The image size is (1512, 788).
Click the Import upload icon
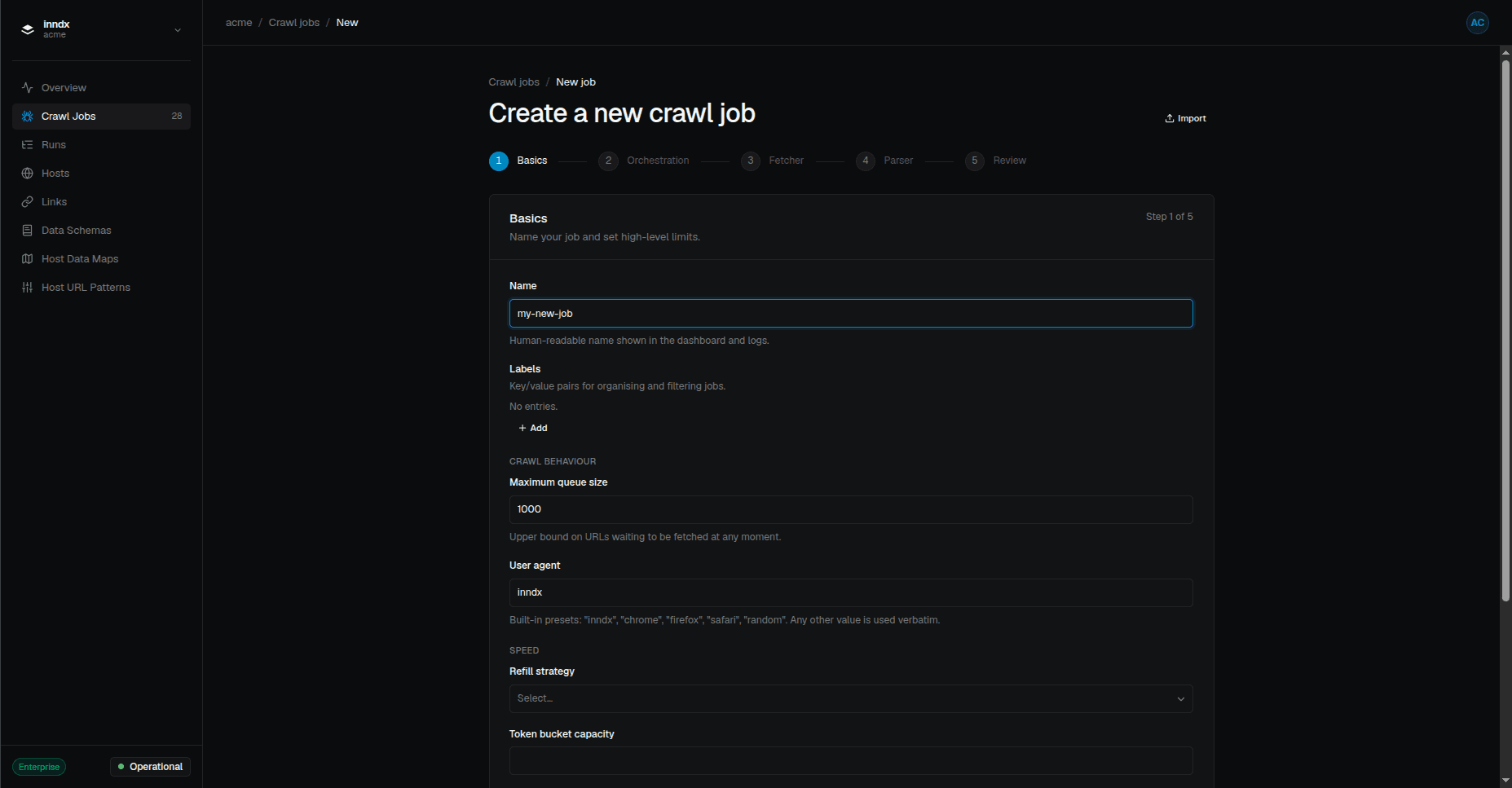pyautogui.click(x=1170, y=119)
